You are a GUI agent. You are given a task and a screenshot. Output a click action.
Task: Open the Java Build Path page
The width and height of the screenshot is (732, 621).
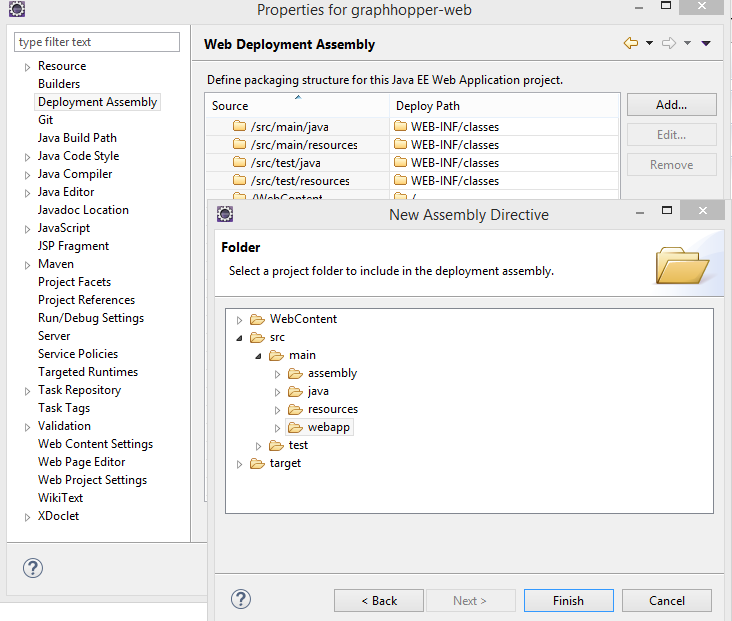pyautogui.click(x=77, y=138)
